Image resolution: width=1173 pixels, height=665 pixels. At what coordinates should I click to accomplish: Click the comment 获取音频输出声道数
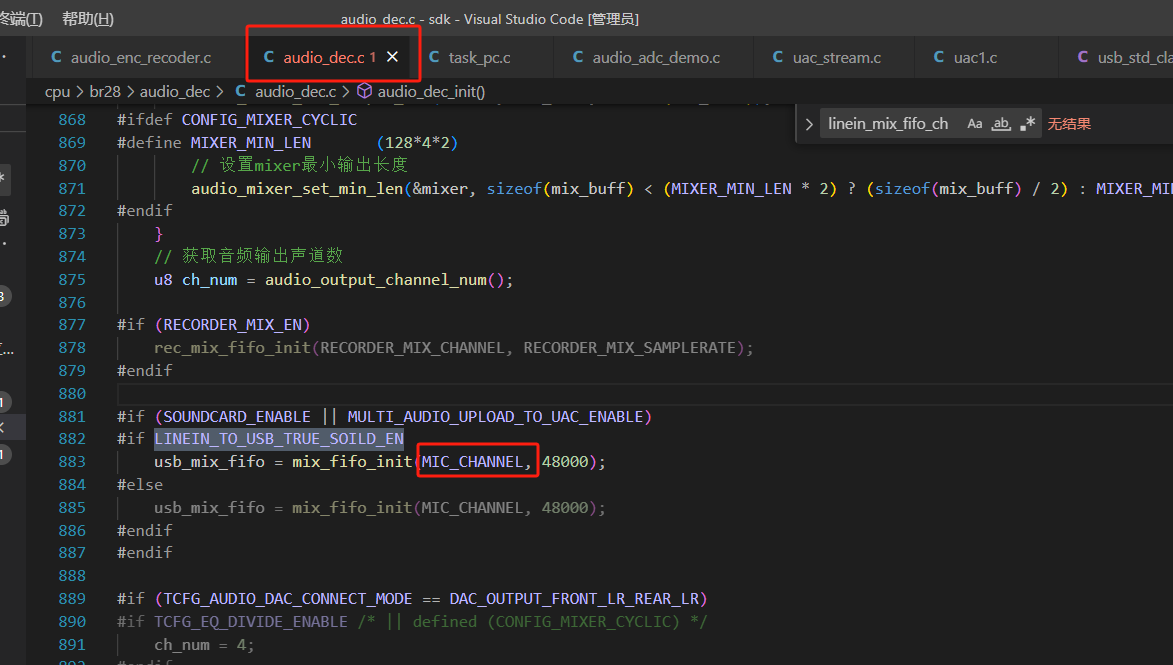tap(248, 257)
